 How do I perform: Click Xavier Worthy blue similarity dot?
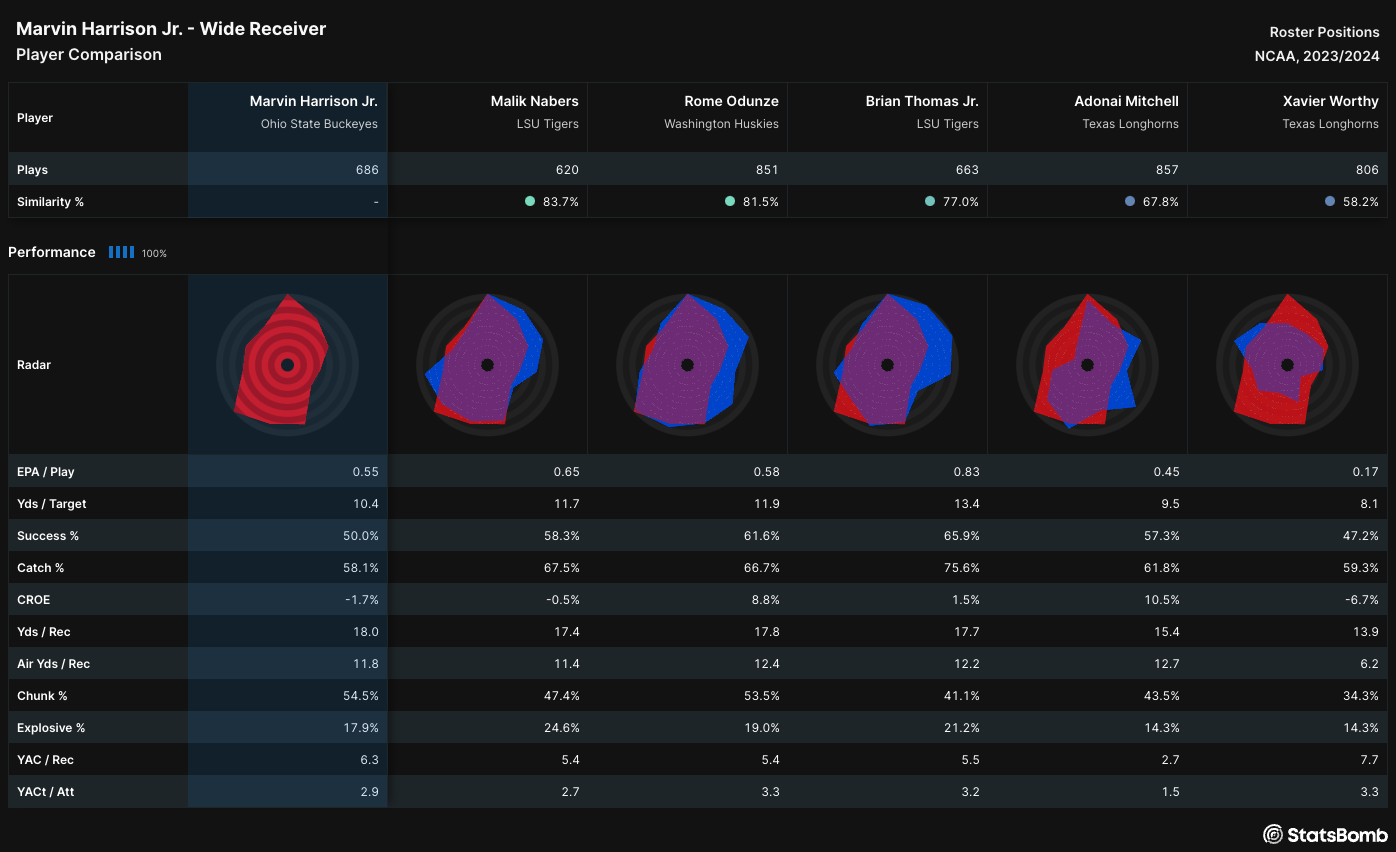click(x=1330, y=201)
